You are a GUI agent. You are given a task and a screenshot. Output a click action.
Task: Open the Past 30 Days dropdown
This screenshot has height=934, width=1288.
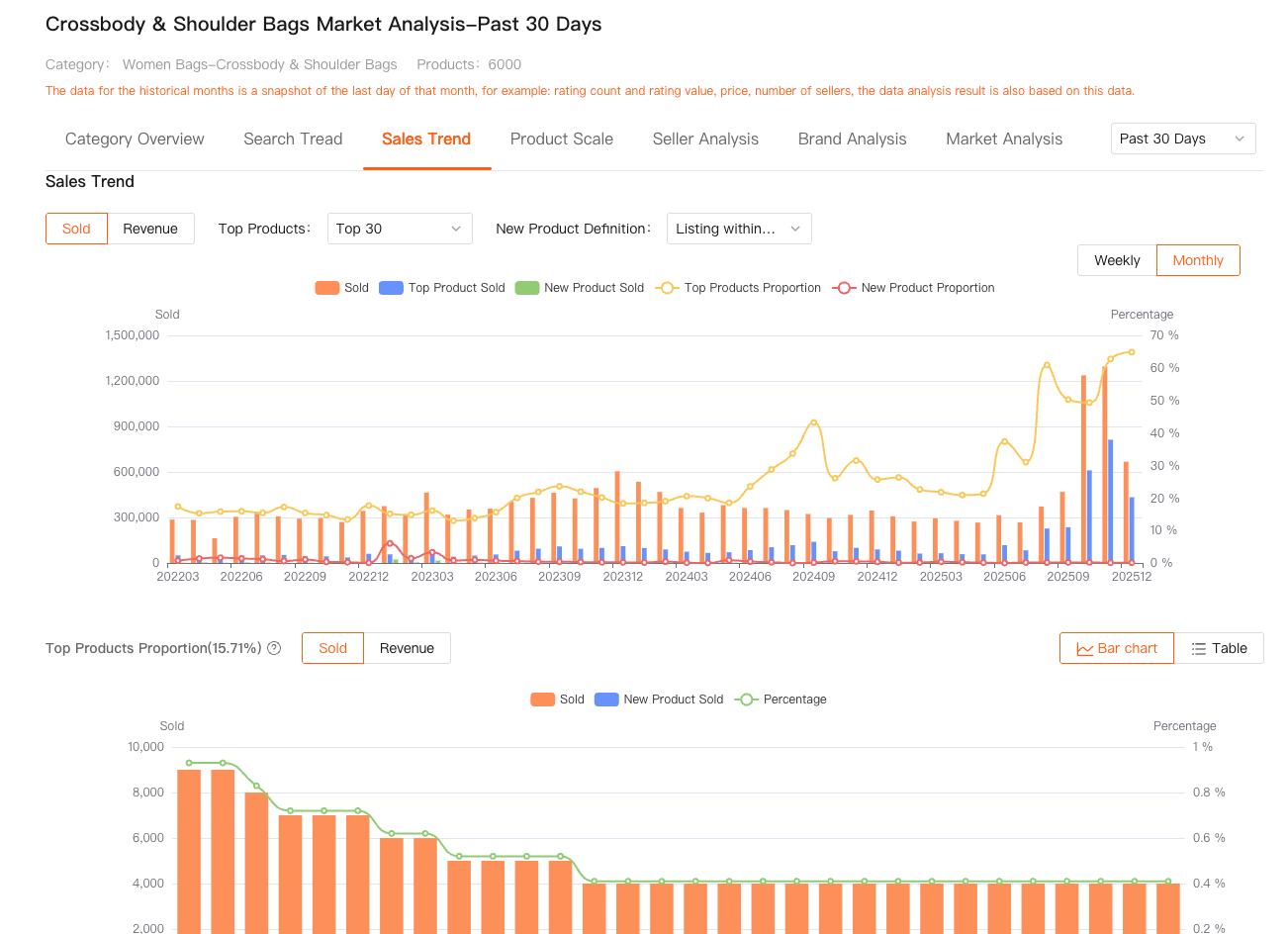[1182, 139]
